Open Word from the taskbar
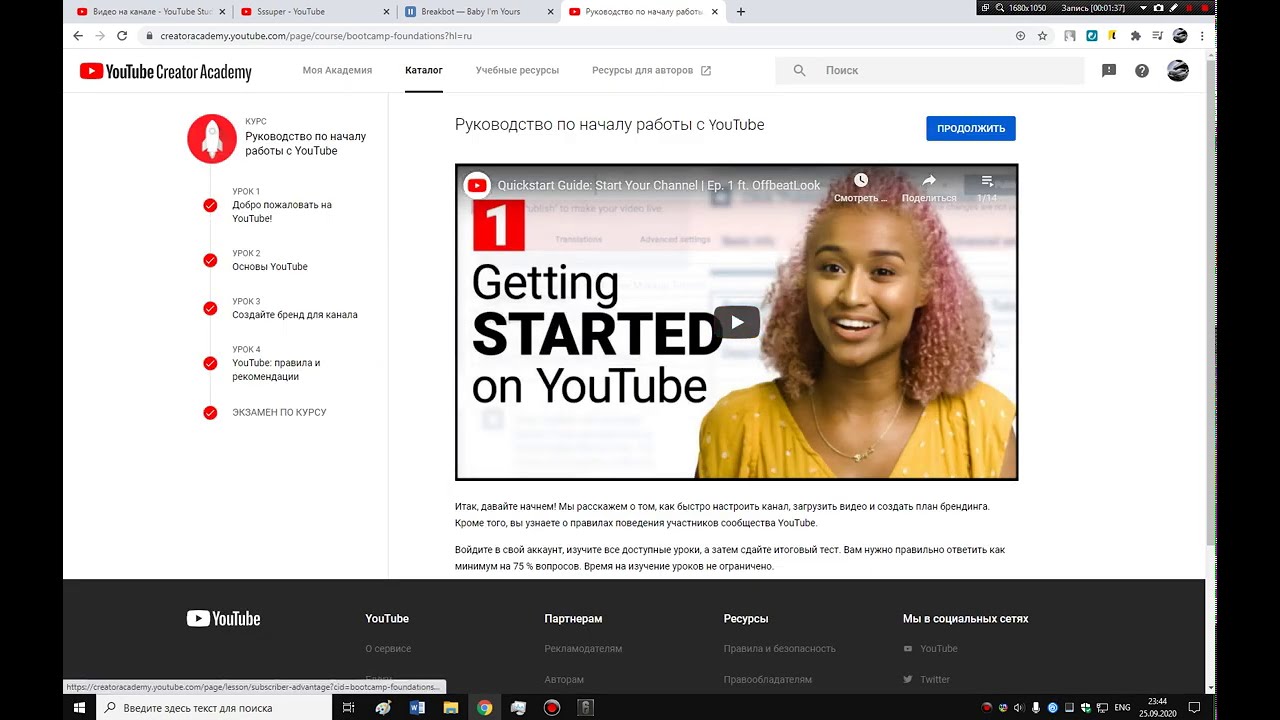 417,708
